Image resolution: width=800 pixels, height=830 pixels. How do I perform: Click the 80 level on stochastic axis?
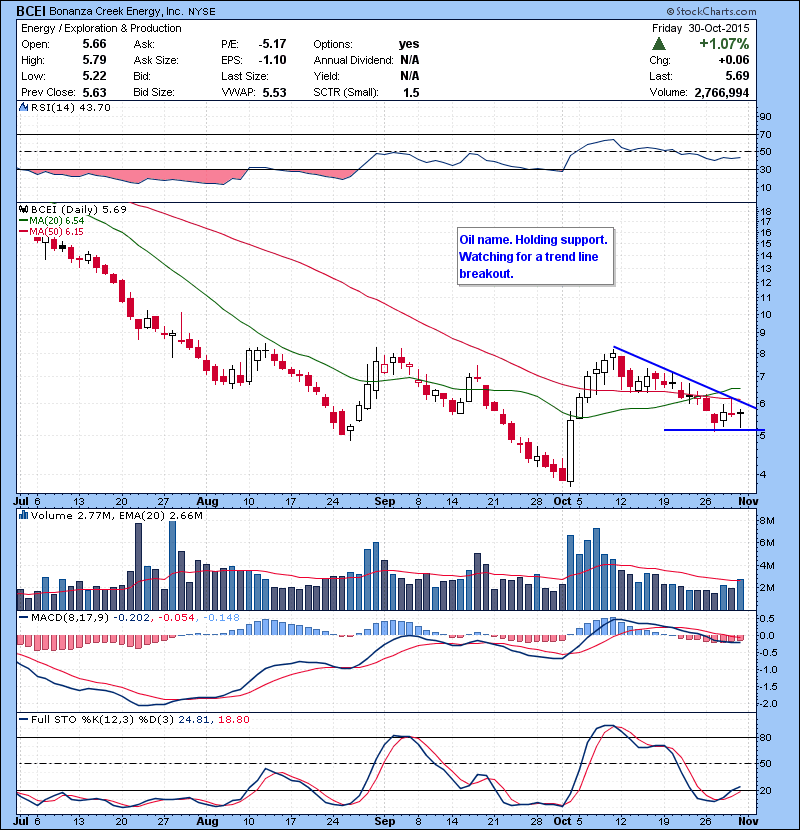pyautogui.click(x=766, y=737)
